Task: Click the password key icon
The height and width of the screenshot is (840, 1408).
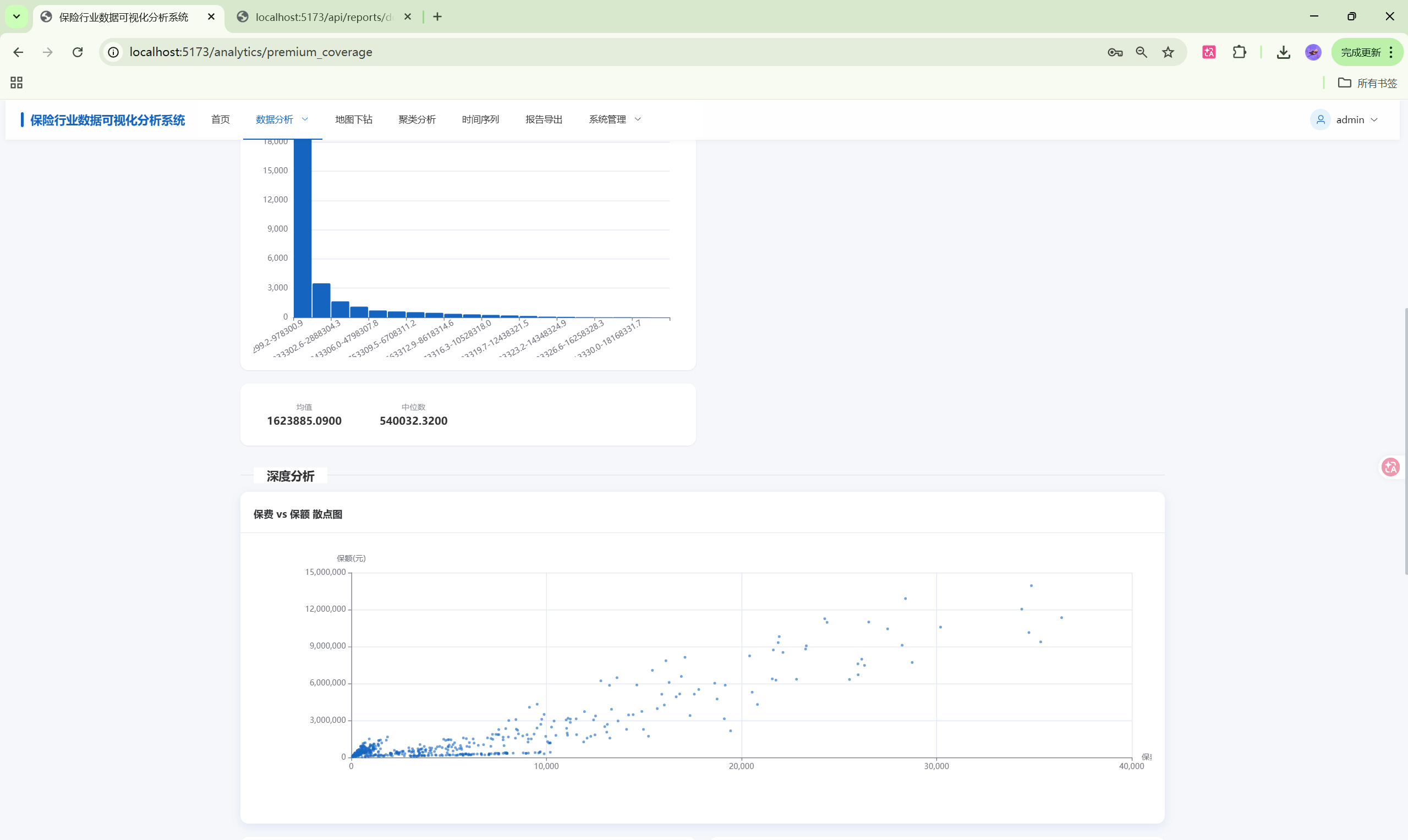Action: pyautogui.click(x=1115, y=52)
